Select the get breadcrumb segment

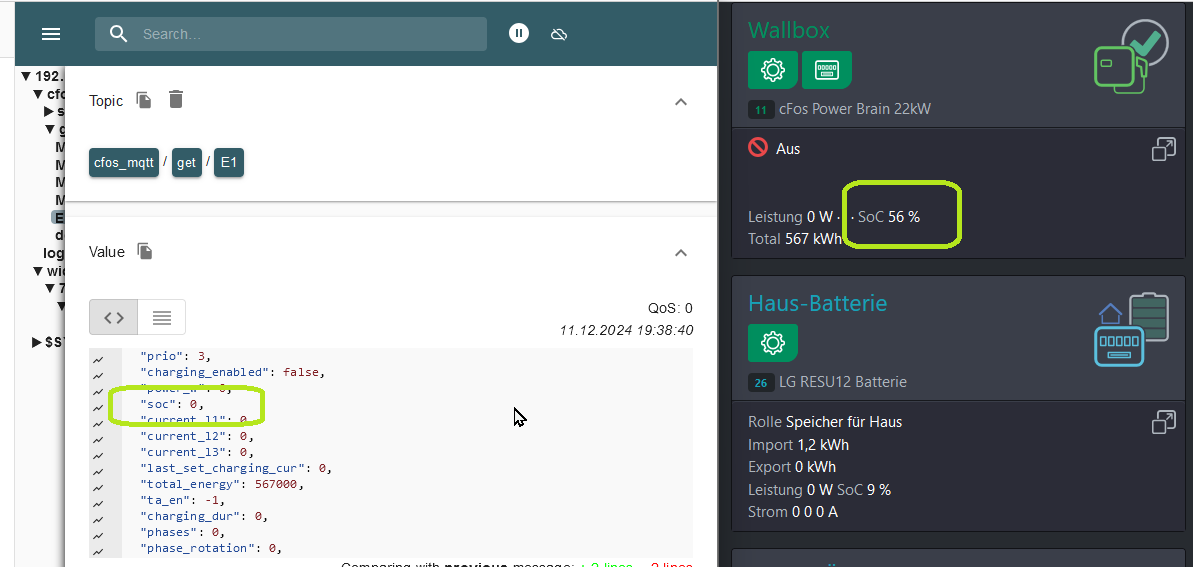[186, 163]
